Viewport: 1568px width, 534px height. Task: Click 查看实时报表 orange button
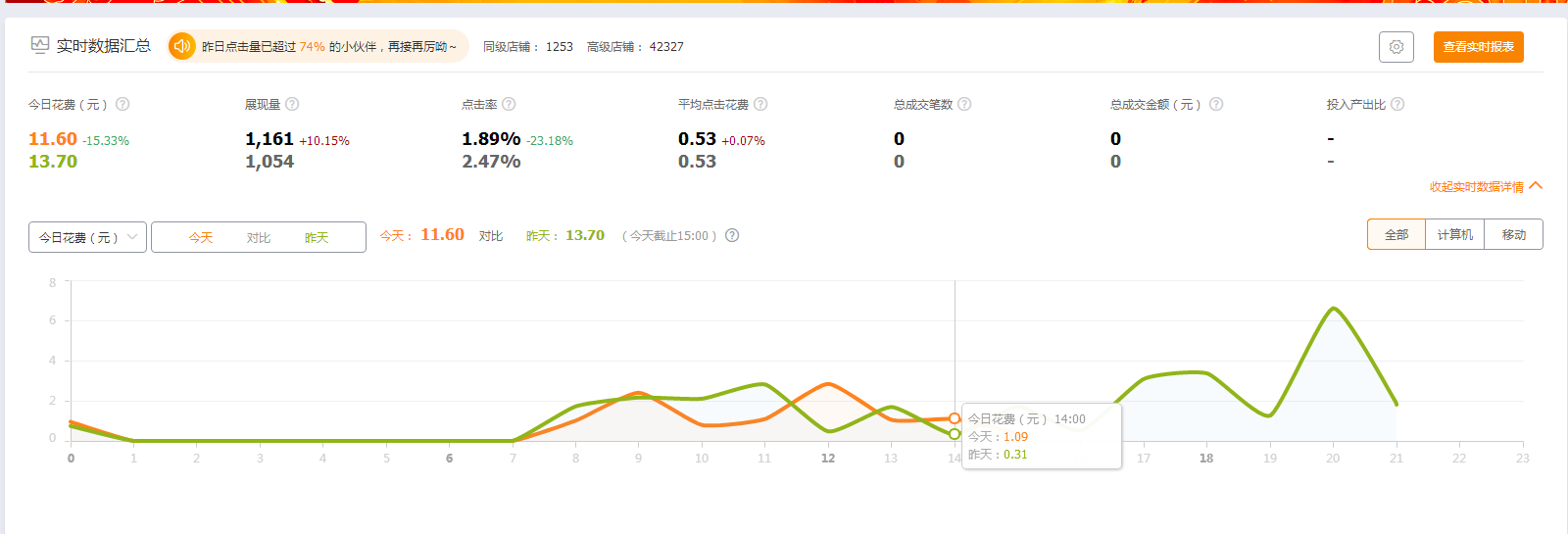tap(1479, 47)
